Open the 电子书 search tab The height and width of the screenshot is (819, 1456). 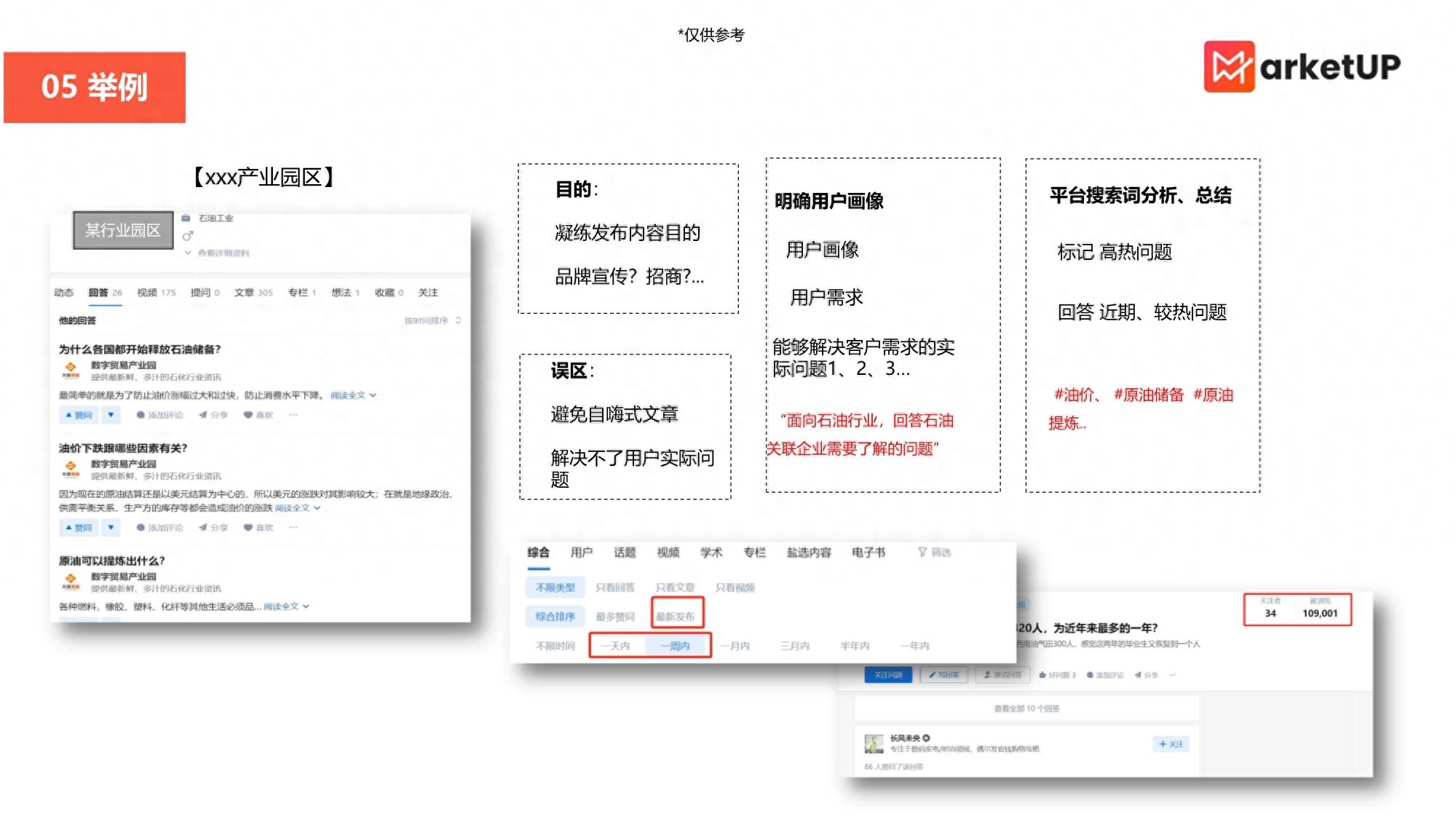tap(869, 553)
